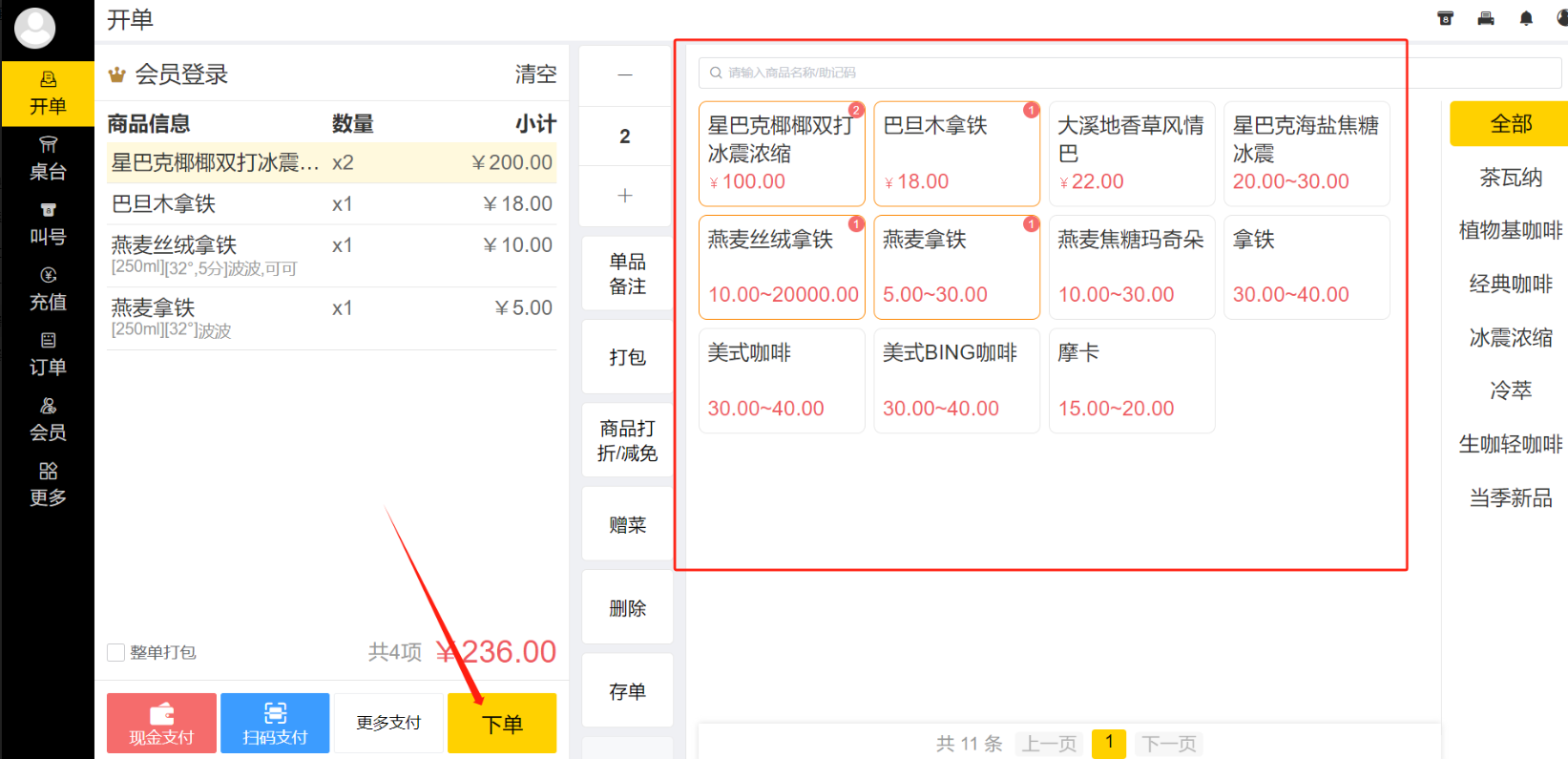Click 现金支付 cash payment button
The width and height of the screenshot is (1568, 759).
(161, 724)
